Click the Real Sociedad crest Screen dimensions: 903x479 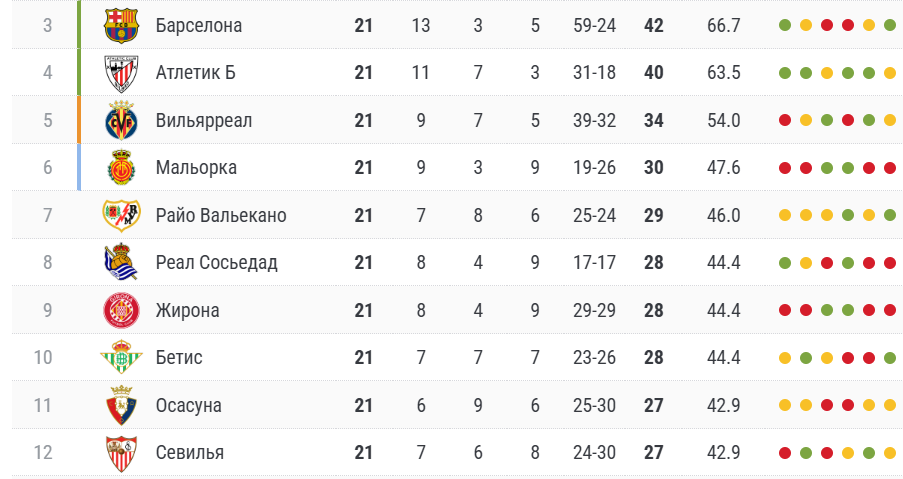(x=121, y=263)
